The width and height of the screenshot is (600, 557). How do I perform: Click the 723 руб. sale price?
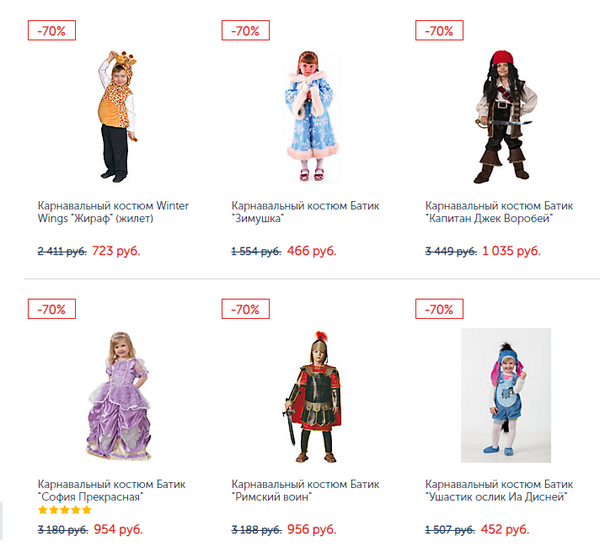point(116,251)
